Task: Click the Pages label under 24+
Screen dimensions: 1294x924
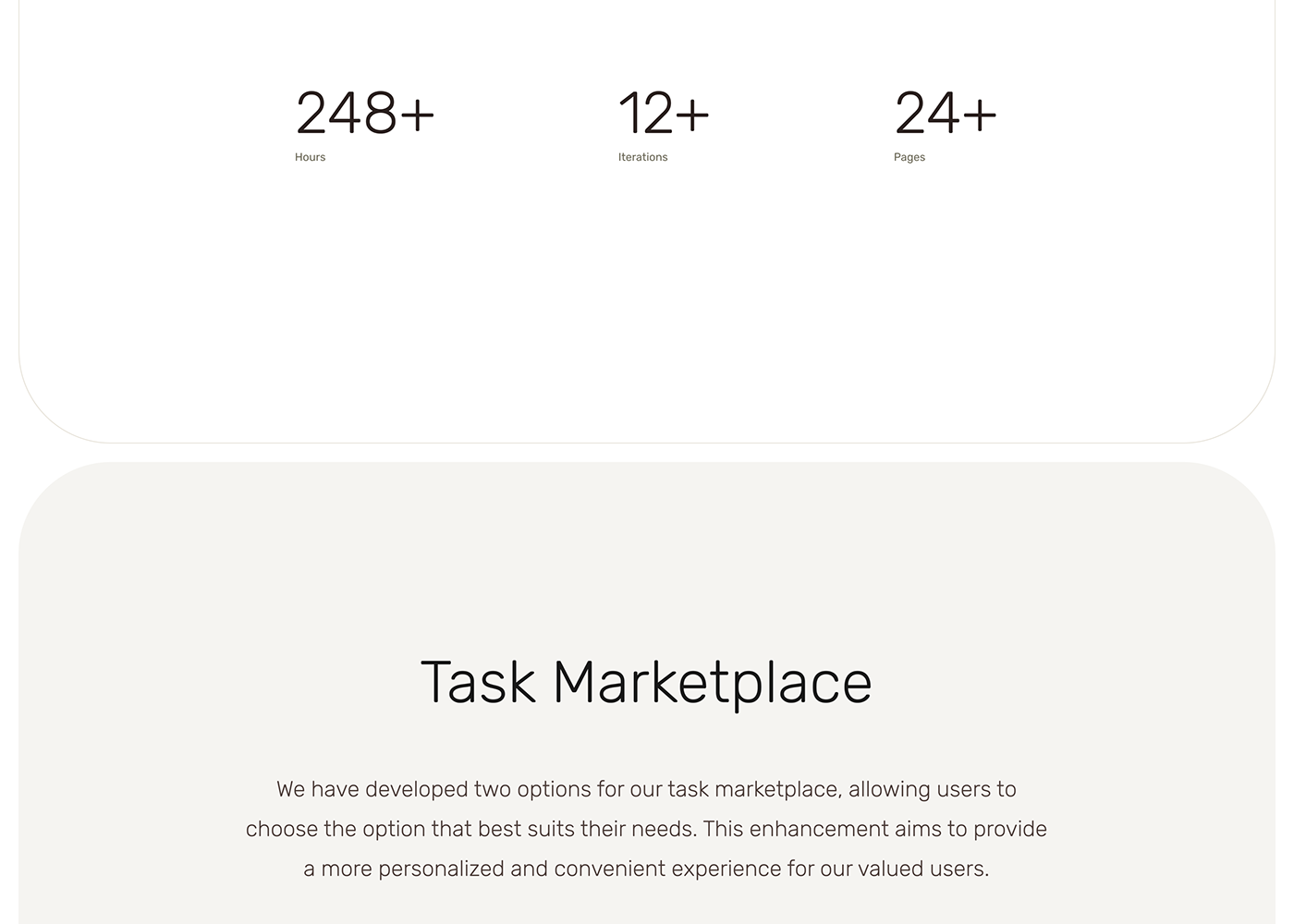Action: (x=909, y=157)
